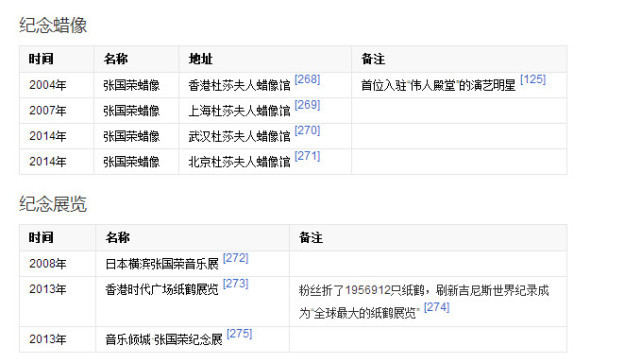Image resolution: width=641 pixels, height=363 pixels.
Task: Click 时间 header of the 纪念蜡像 table
Action: pyautogui.click(x=41, y=59)
